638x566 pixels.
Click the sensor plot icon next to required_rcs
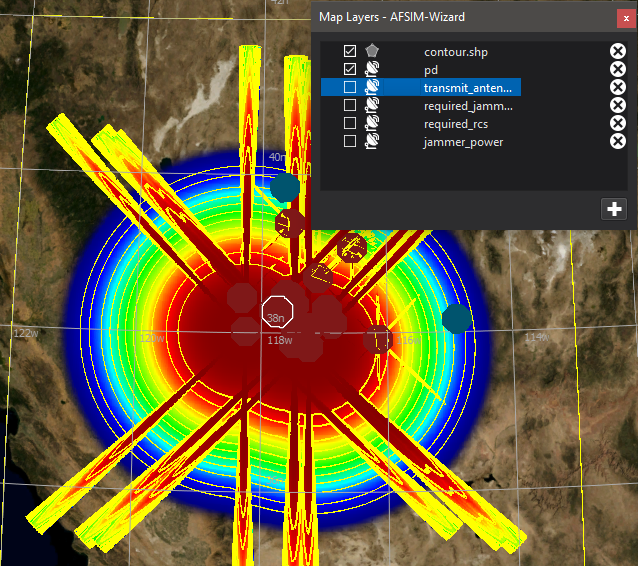pos(372,123)
